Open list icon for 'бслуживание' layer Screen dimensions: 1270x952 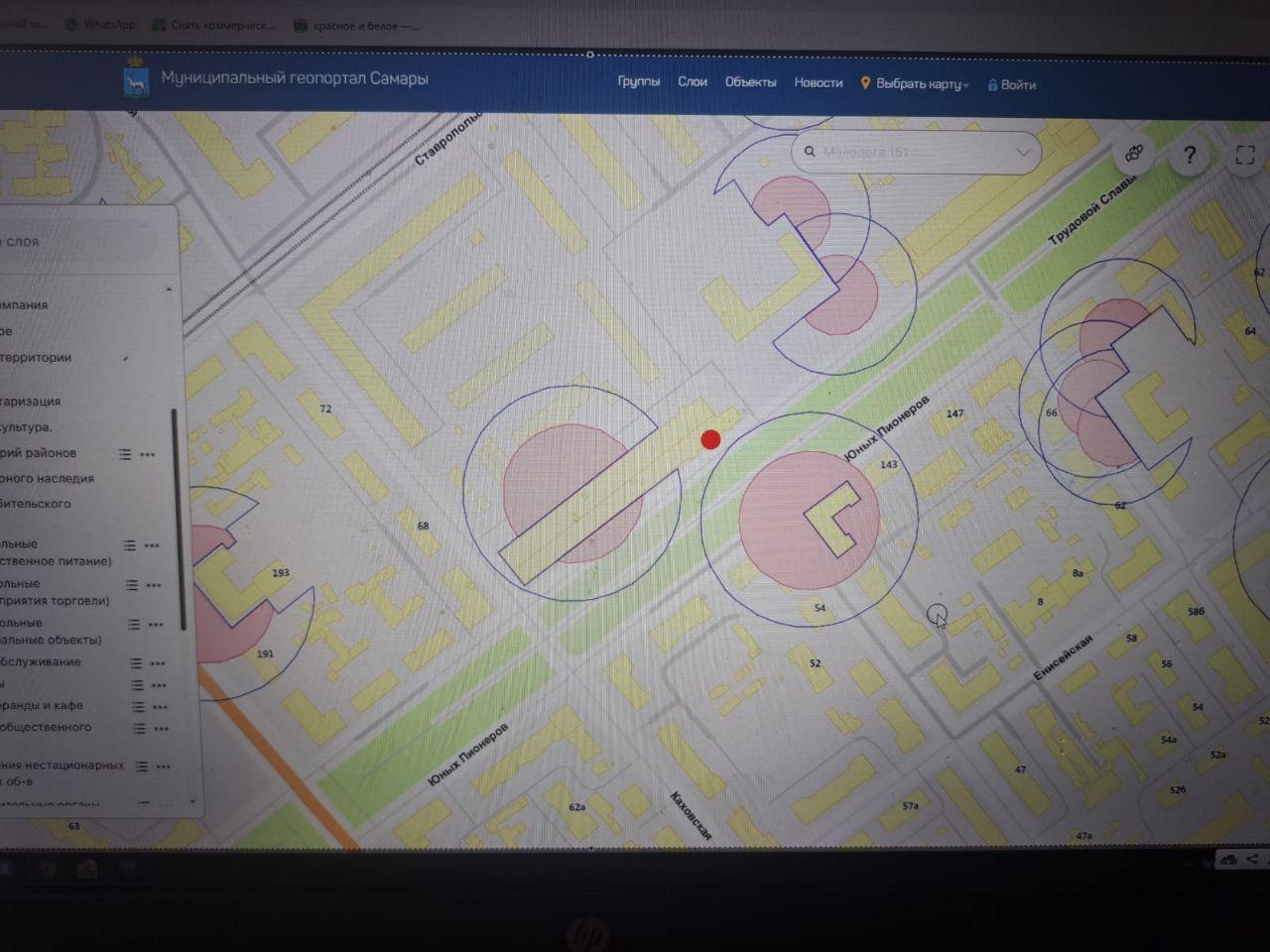click(x=136, y=662)
